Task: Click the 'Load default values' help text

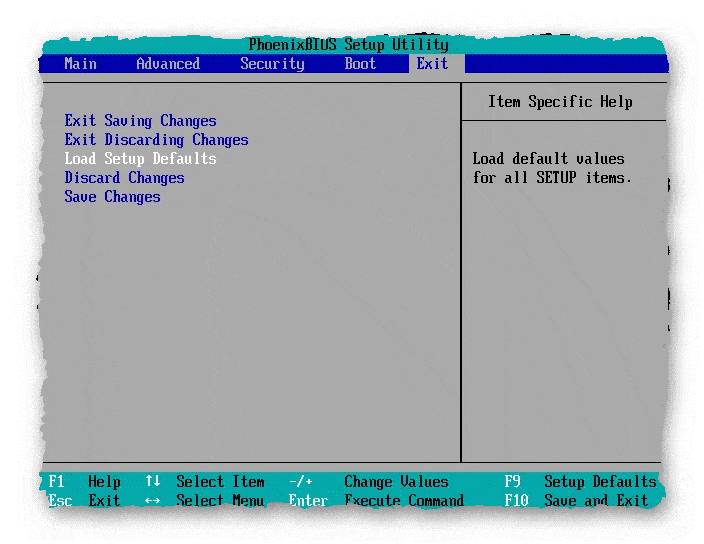Action: 552,168
